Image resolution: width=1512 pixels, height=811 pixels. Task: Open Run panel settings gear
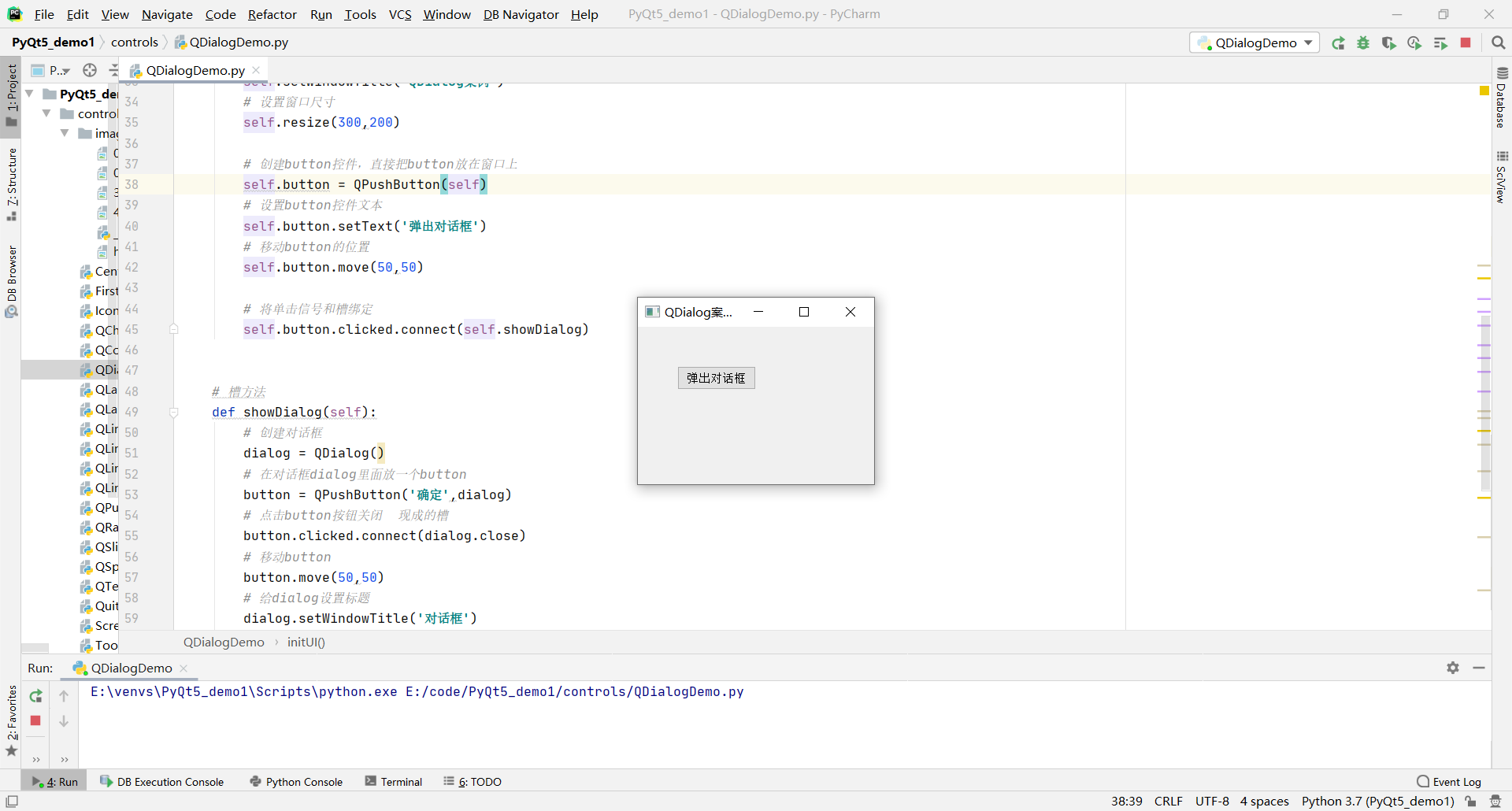[1453, 668]
